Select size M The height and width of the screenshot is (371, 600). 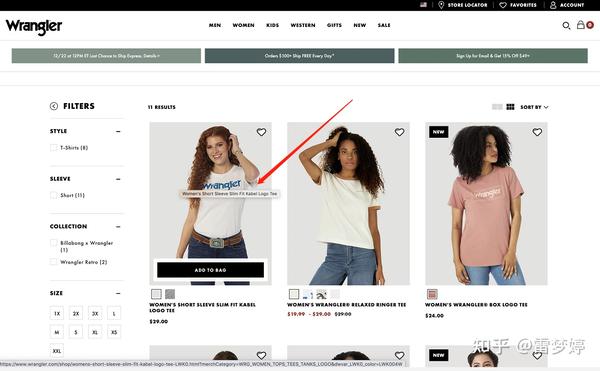click(x=57, y=332)
